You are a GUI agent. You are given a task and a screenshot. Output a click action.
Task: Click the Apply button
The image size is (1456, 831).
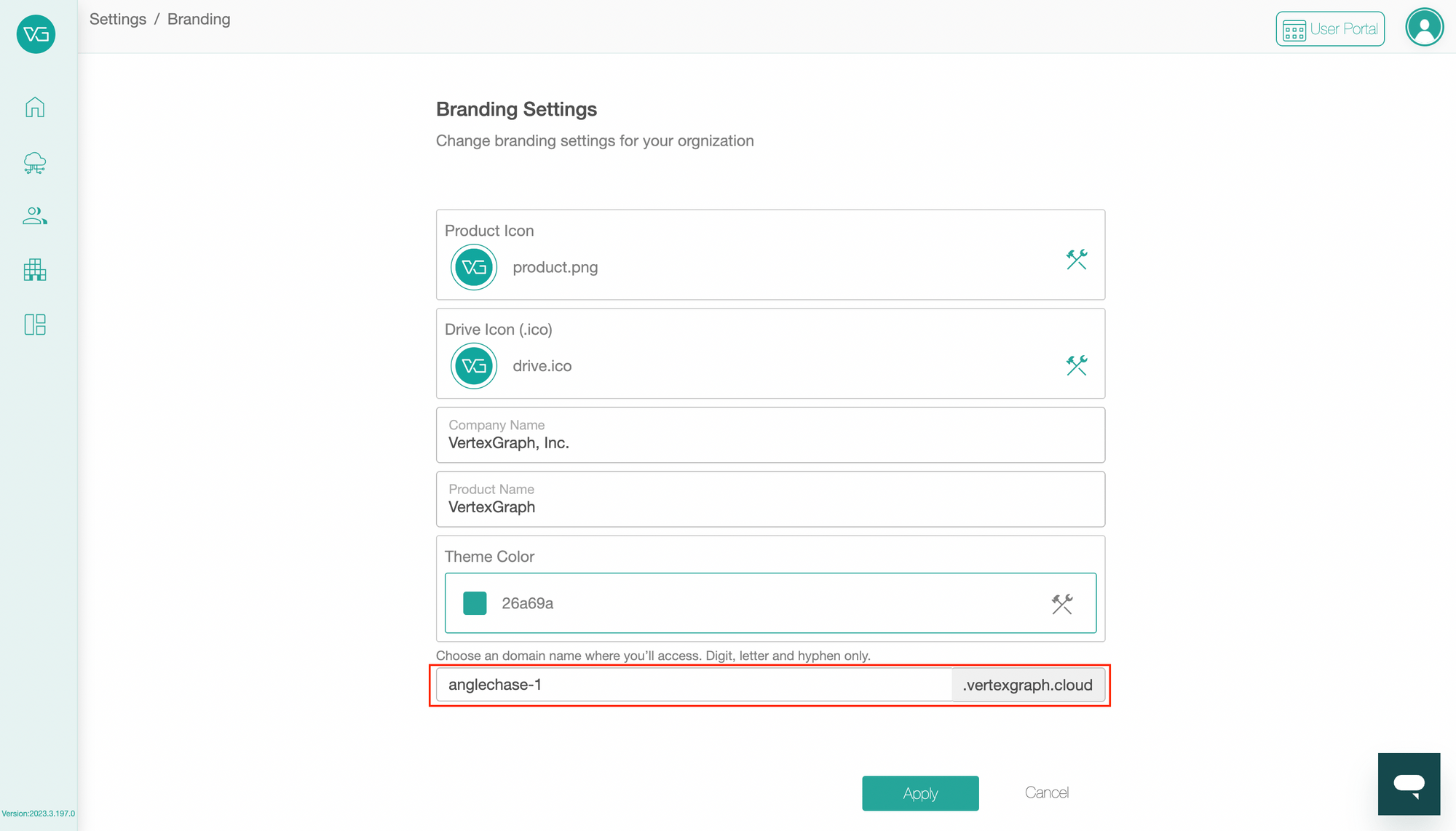click(920, 793)
